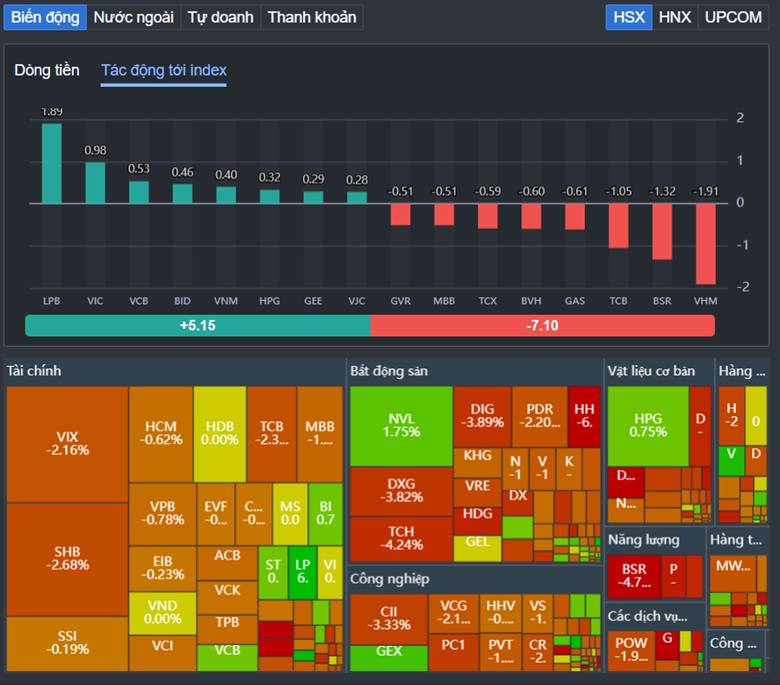Open the PVT tile

point(500,652)
